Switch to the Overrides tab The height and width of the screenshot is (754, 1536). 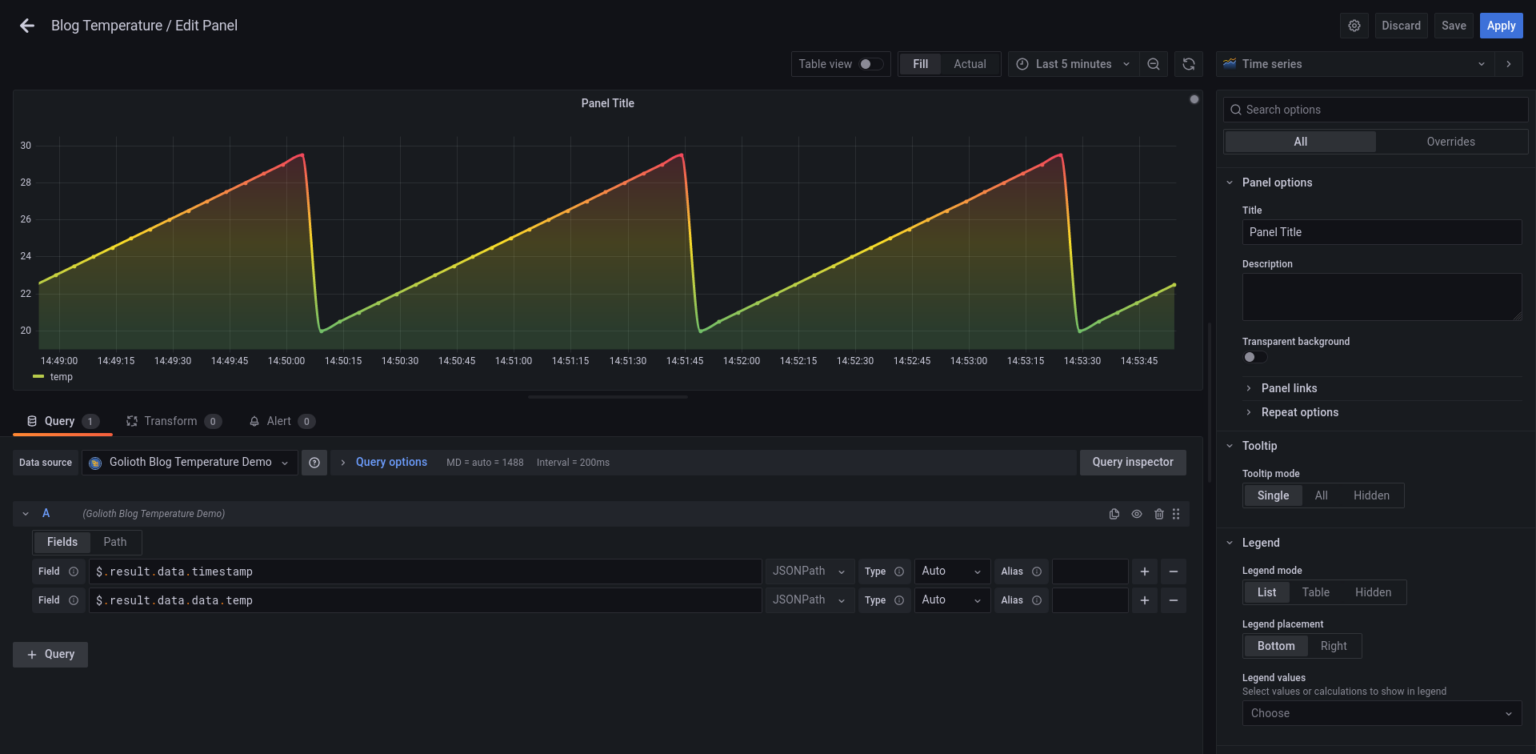(1450, 141)
